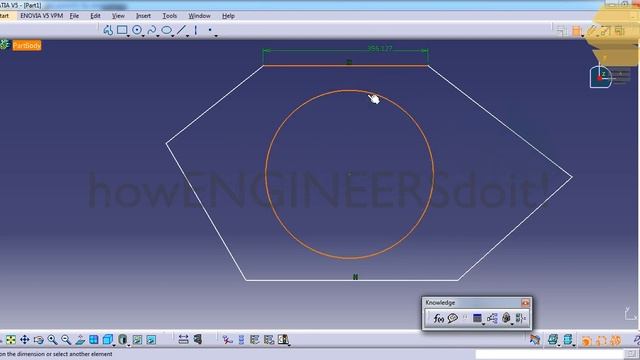Click the Normal View icon

tap(80, 340)
